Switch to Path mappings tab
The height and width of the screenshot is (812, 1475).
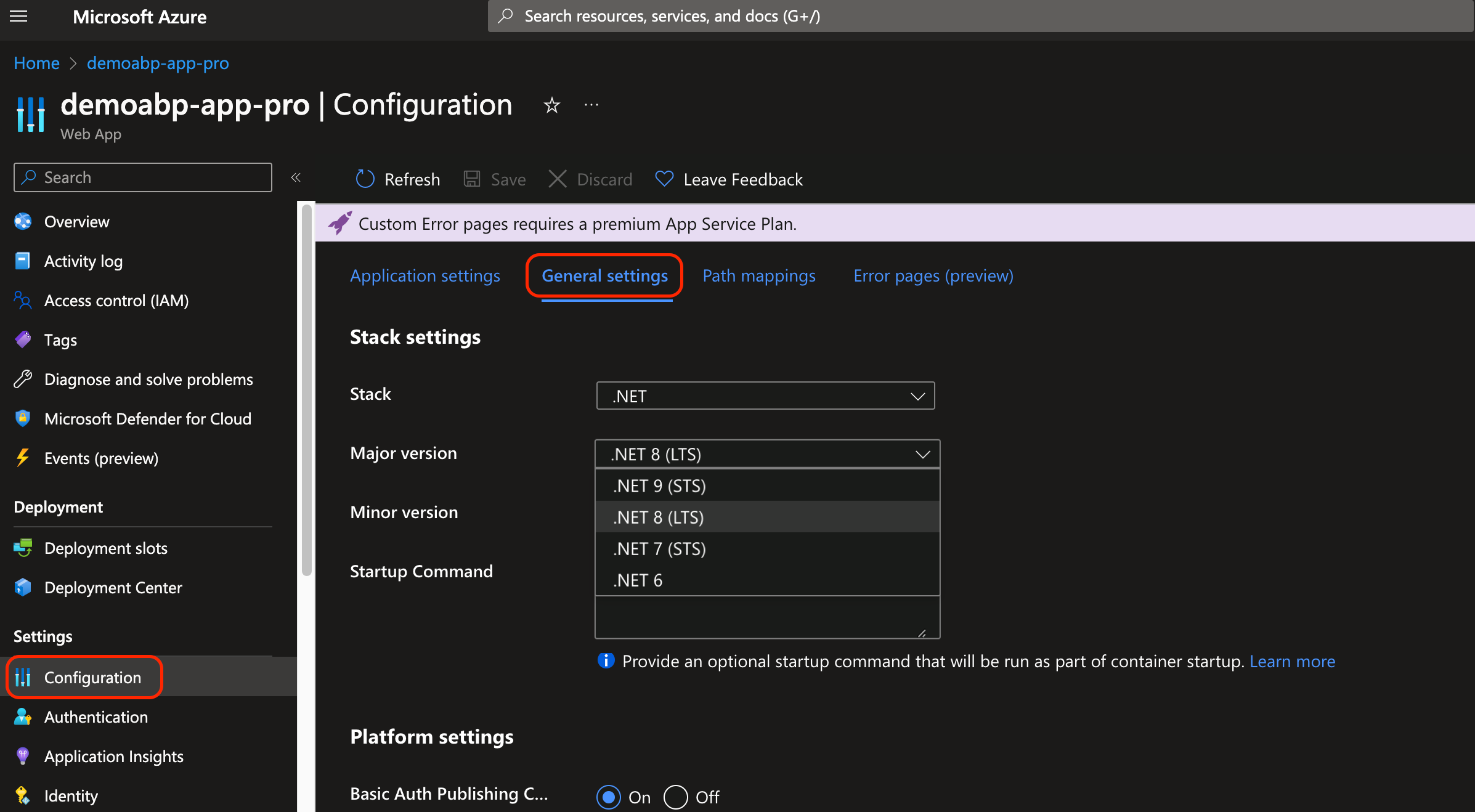click(759, 276)
